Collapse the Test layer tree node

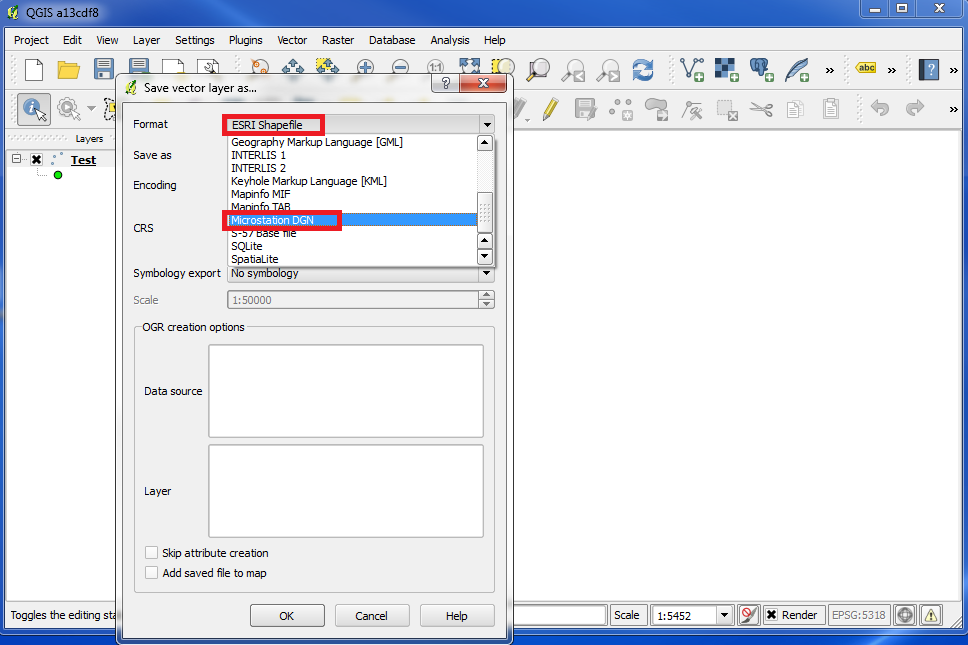17,159
